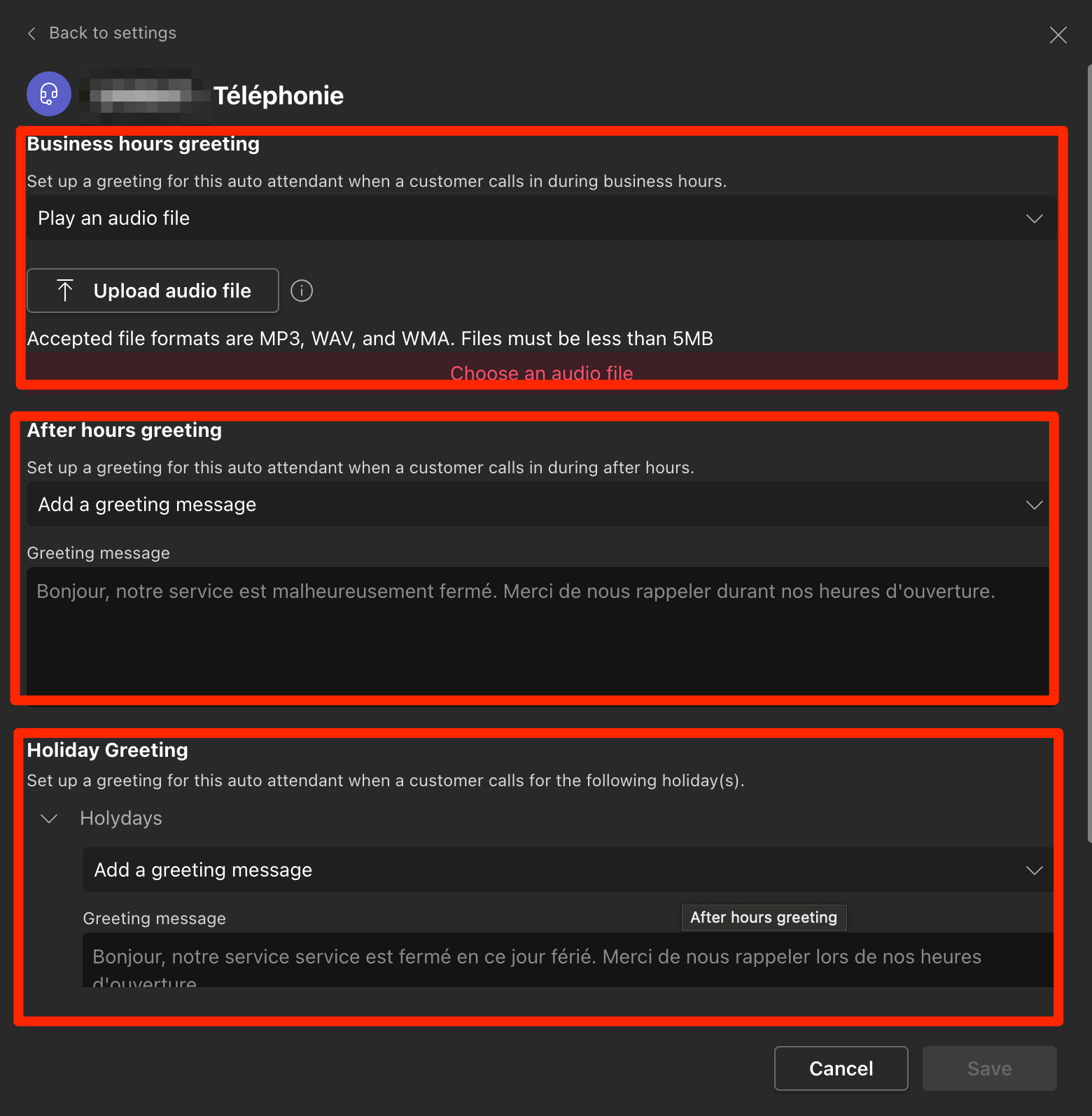Click the Upload audio file button

[153, 291]
